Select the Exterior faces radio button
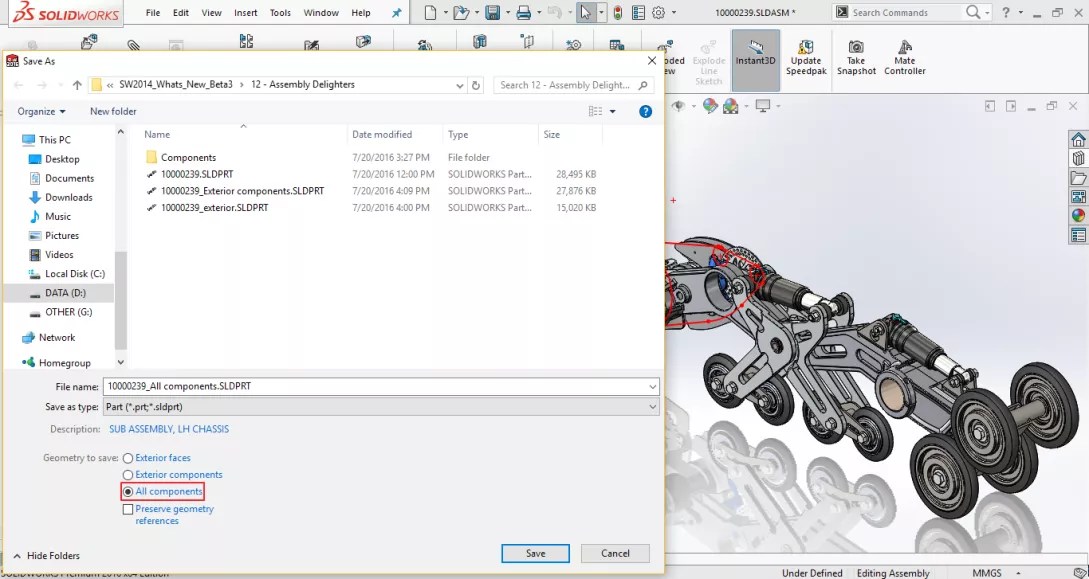 pyautogui.click(x=128, y=458)
